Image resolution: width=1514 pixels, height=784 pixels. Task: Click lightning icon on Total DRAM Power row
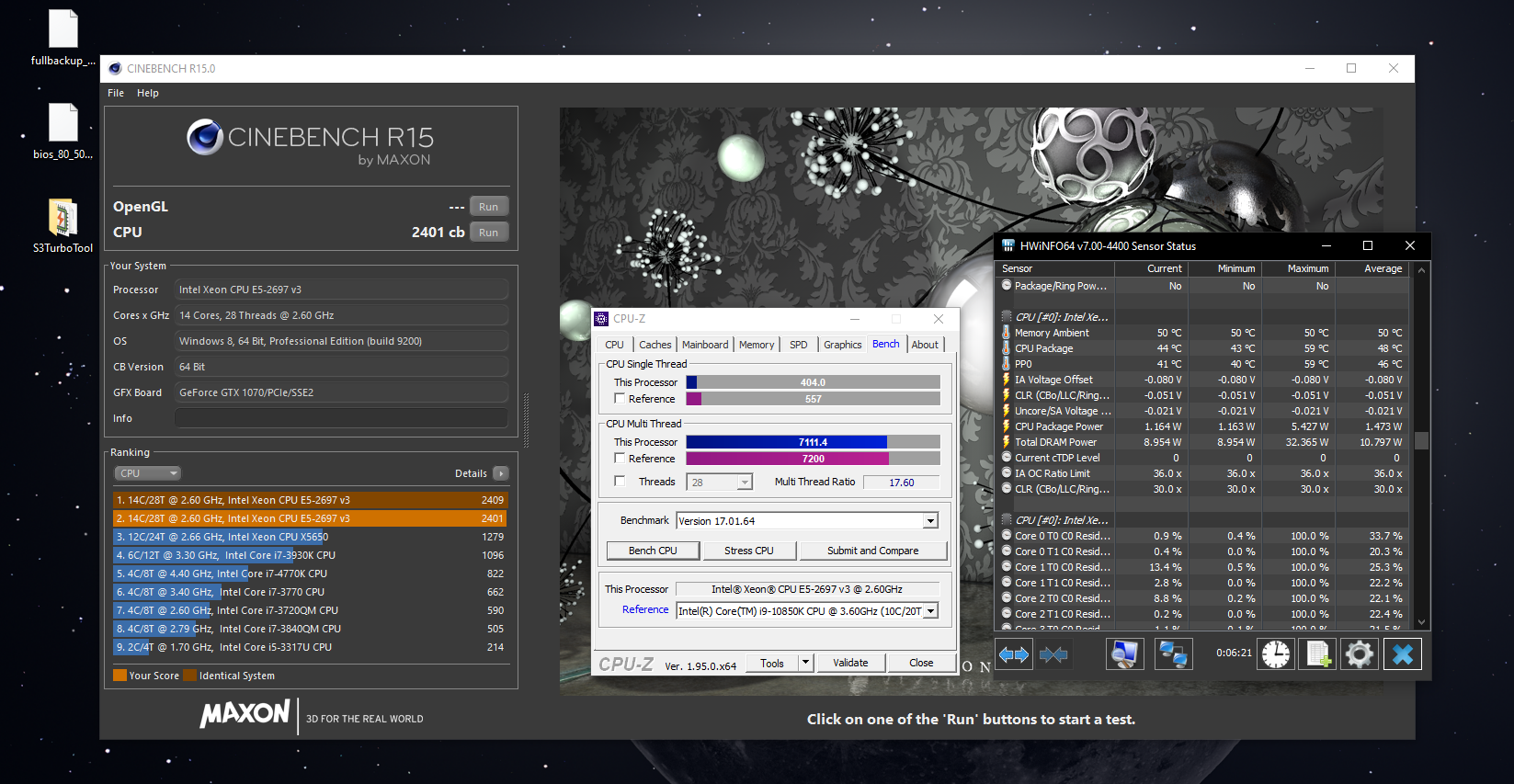click(x=1007, y=442)
